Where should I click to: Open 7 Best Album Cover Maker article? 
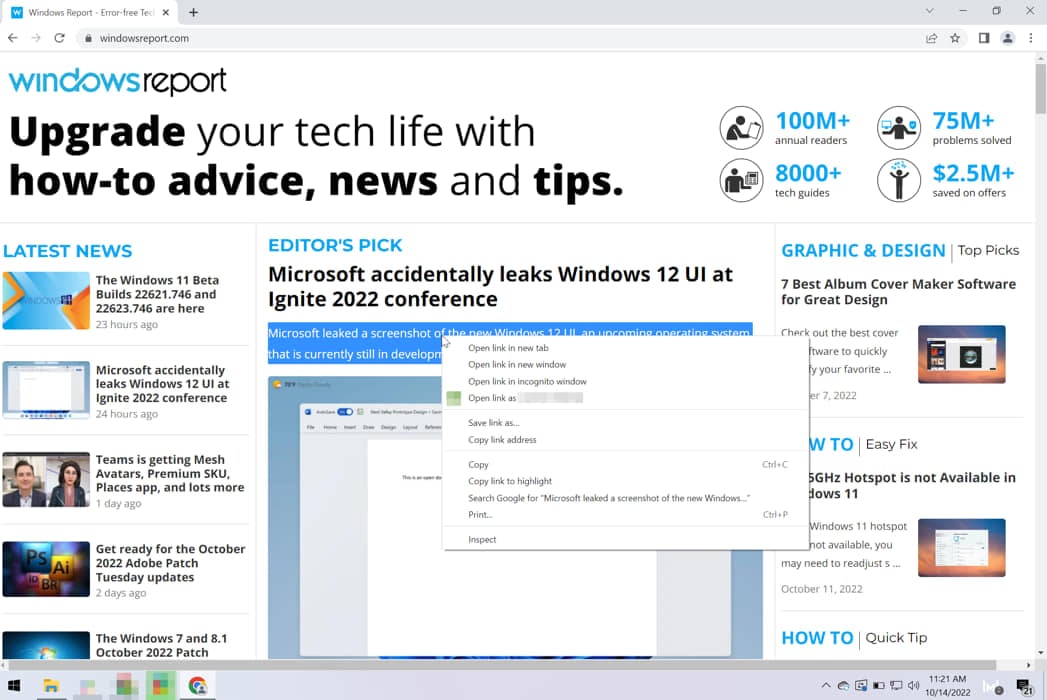coord(898,292)
